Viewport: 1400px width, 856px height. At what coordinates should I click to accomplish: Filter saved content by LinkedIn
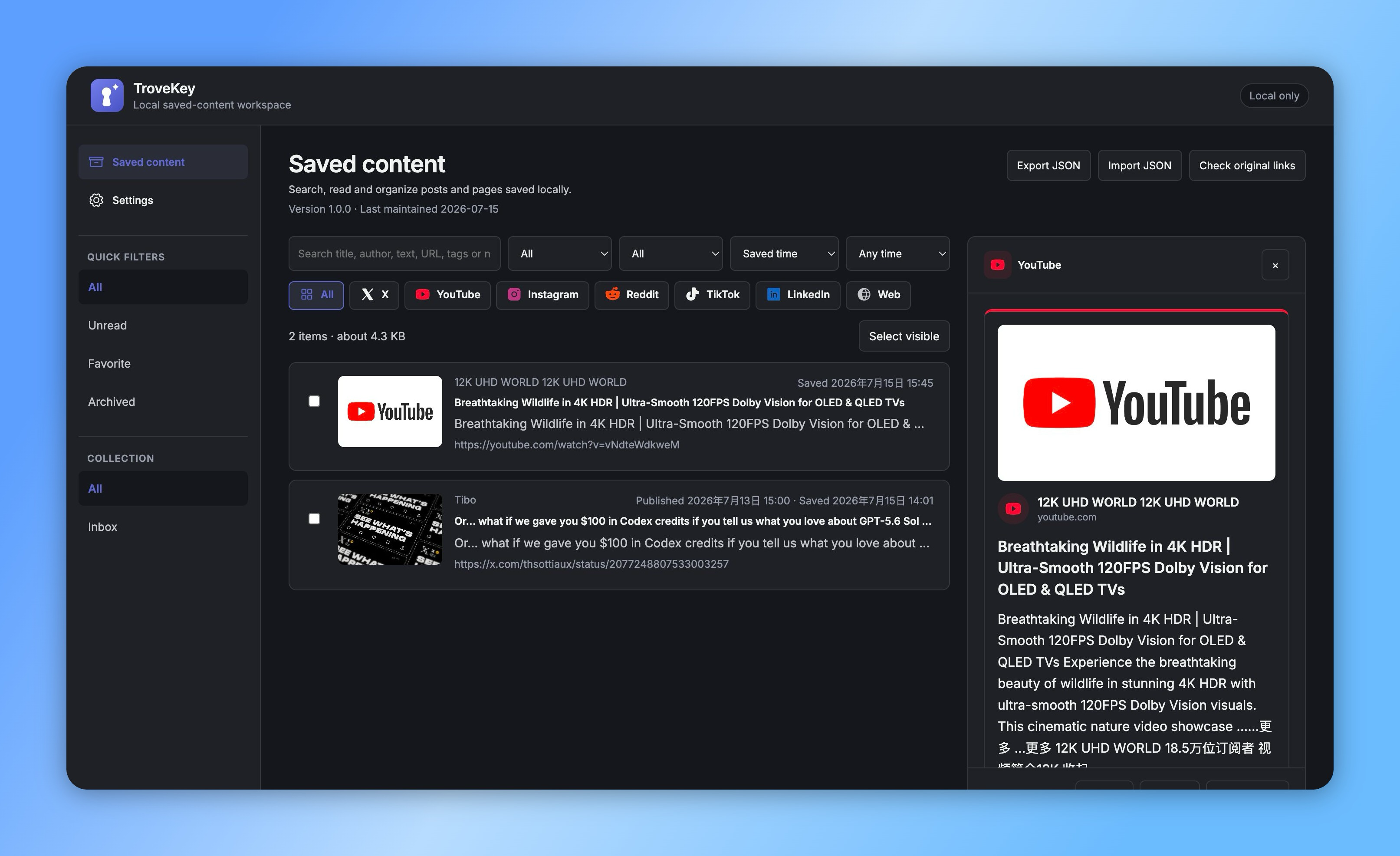799,295
